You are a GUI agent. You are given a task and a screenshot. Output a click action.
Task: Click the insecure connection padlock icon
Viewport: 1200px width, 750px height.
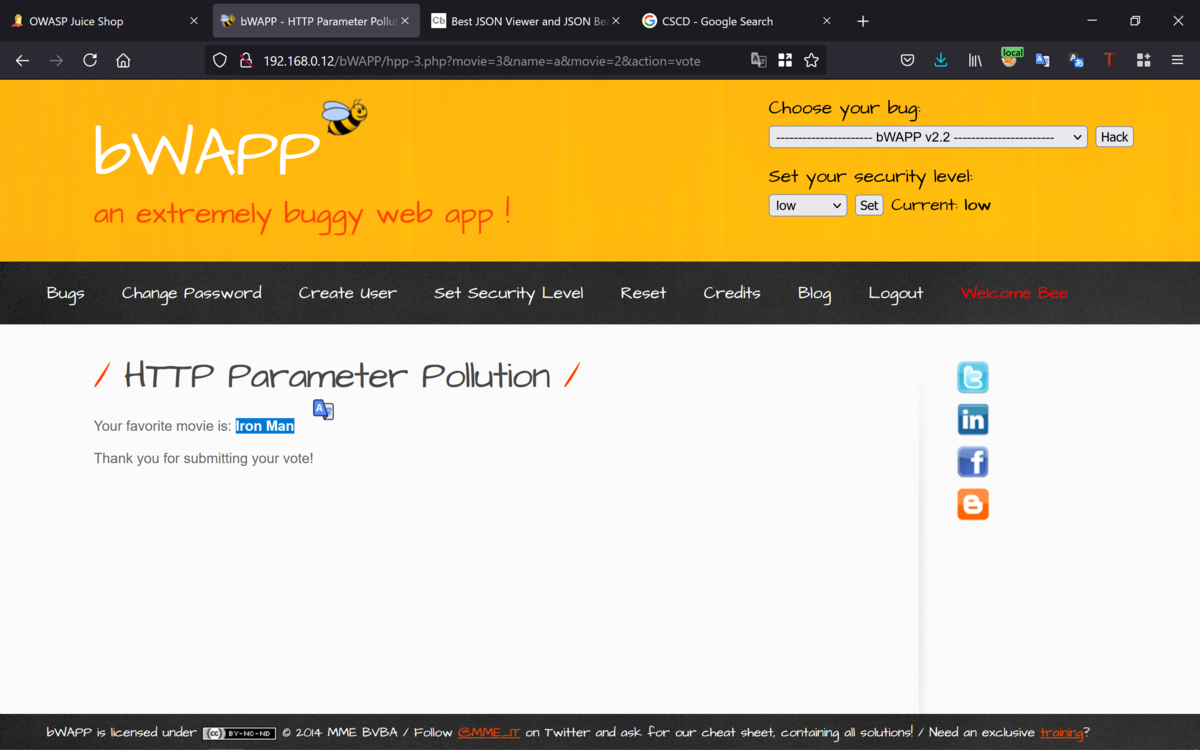click(x=245, y=60)
